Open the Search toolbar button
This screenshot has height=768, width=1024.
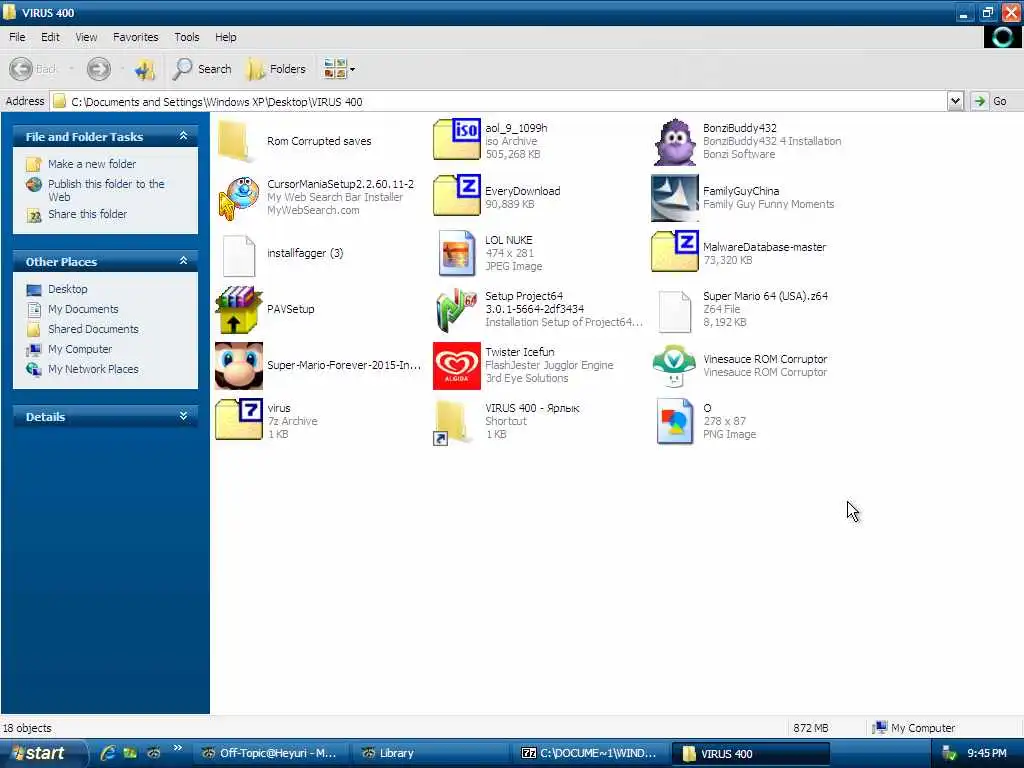tap(202, 69)
